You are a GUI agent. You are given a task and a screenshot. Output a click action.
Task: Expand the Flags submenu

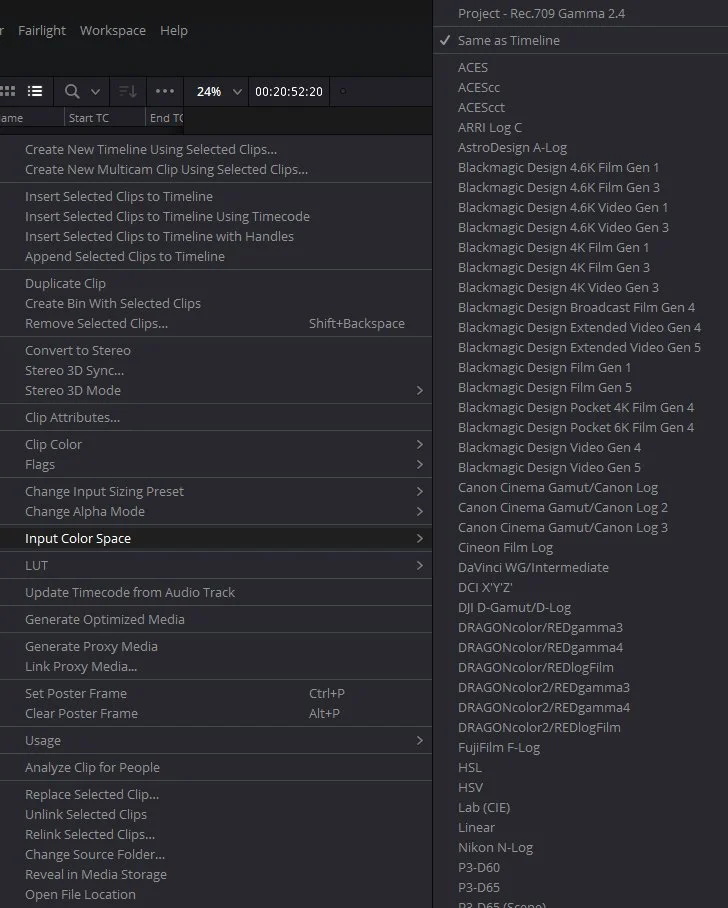pos(216,464)
